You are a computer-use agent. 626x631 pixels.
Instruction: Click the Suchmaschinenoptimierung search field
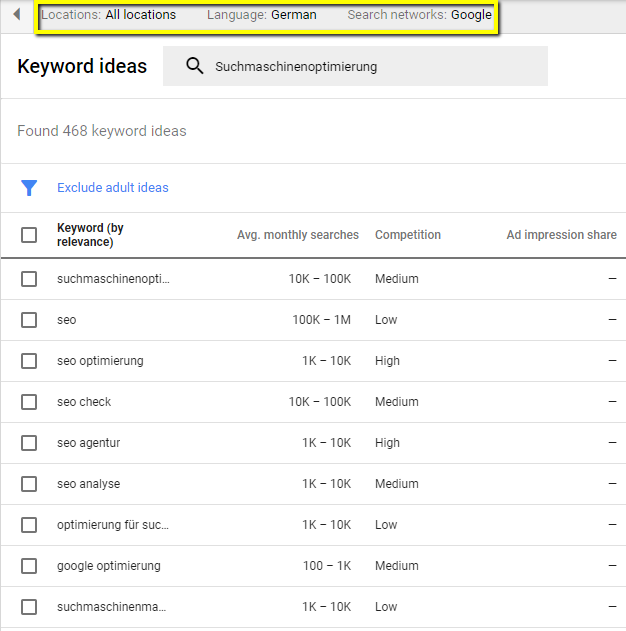pyautogui.click(x=370, y=67)
